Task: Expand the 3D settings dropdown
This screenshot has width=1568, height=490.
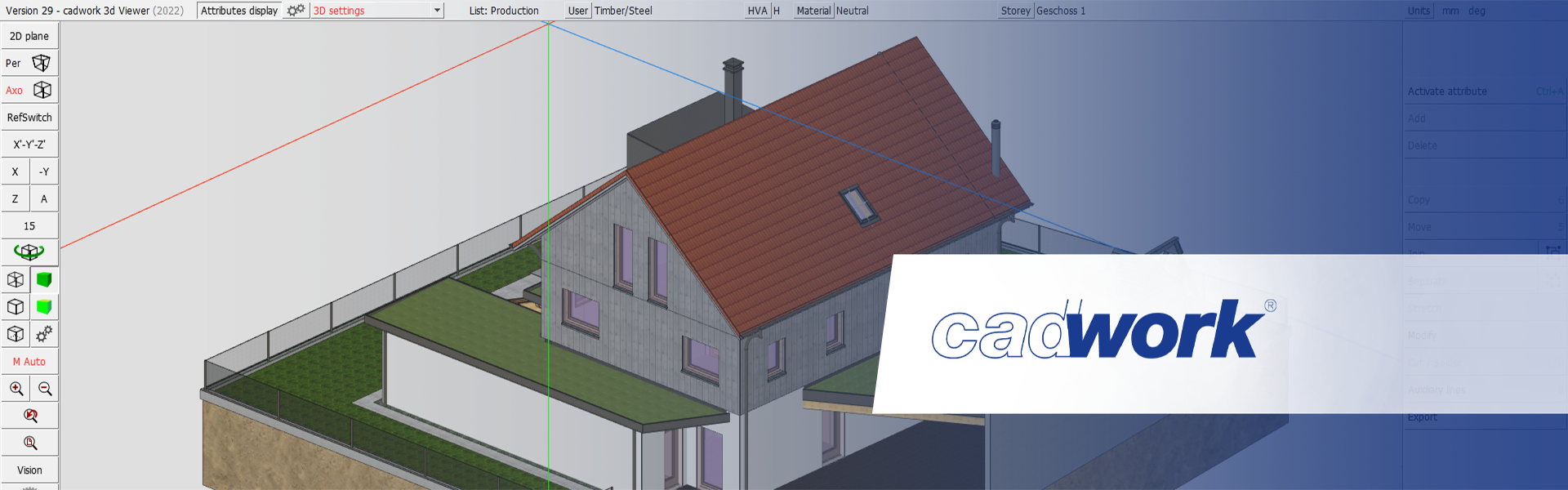Action: 437,11
